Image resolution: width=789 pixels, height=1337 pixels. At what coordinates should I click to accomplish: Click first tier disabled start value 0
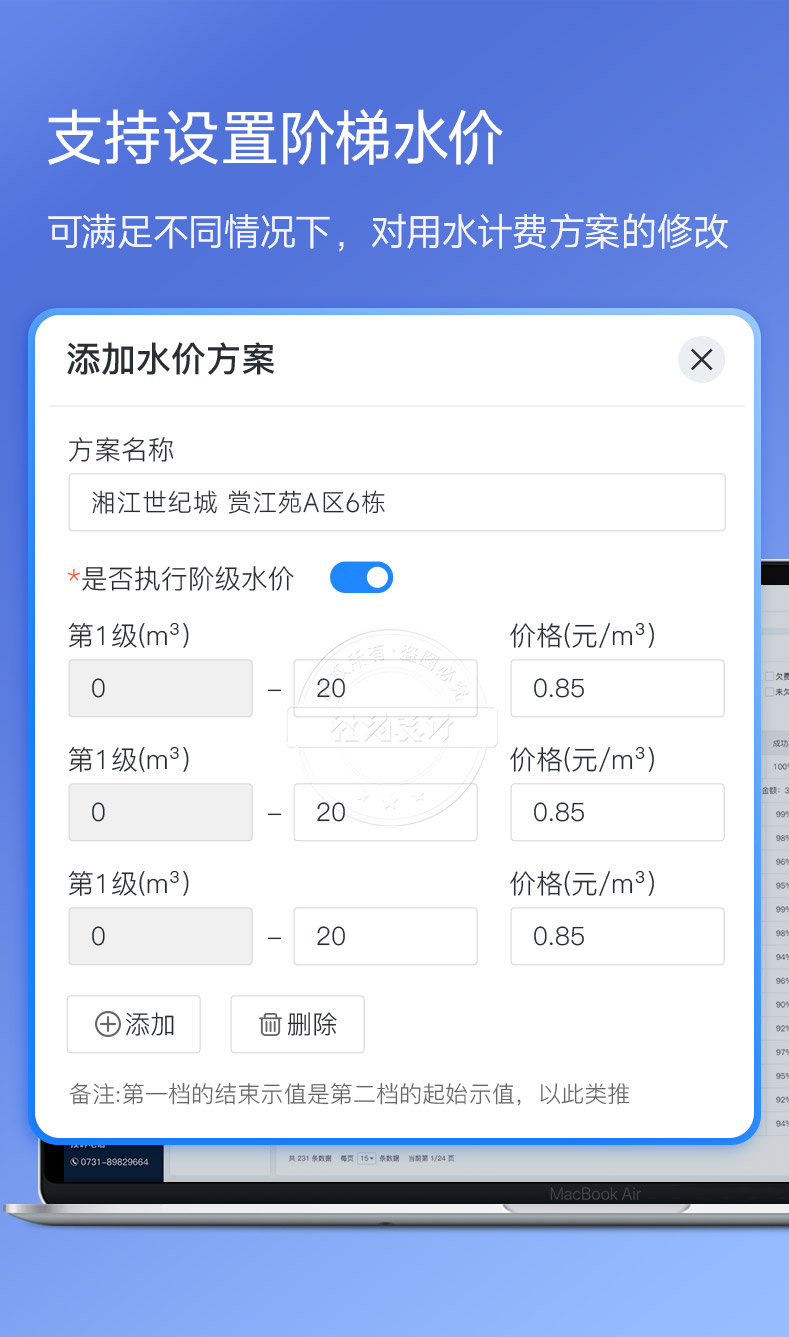pyautogui.click(x=160, y=688)
